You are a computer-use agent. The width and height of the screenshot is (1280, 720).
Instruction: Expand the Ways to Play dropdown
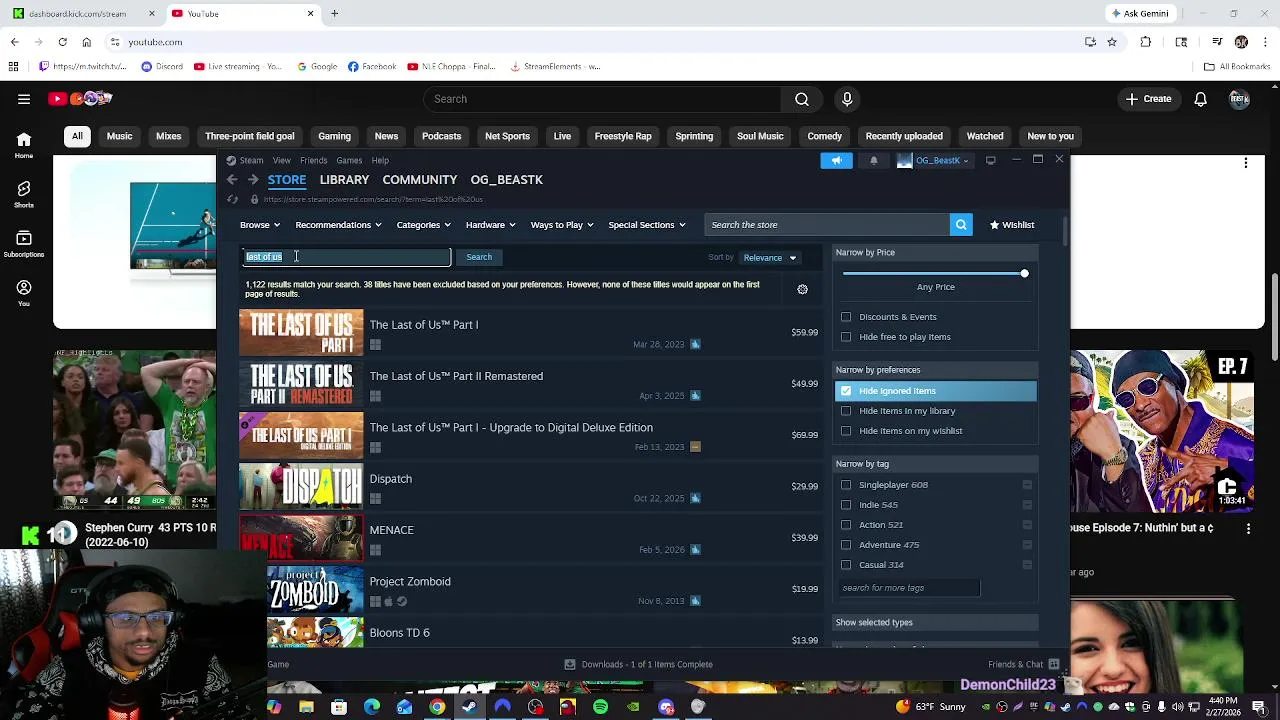(562, 225)
